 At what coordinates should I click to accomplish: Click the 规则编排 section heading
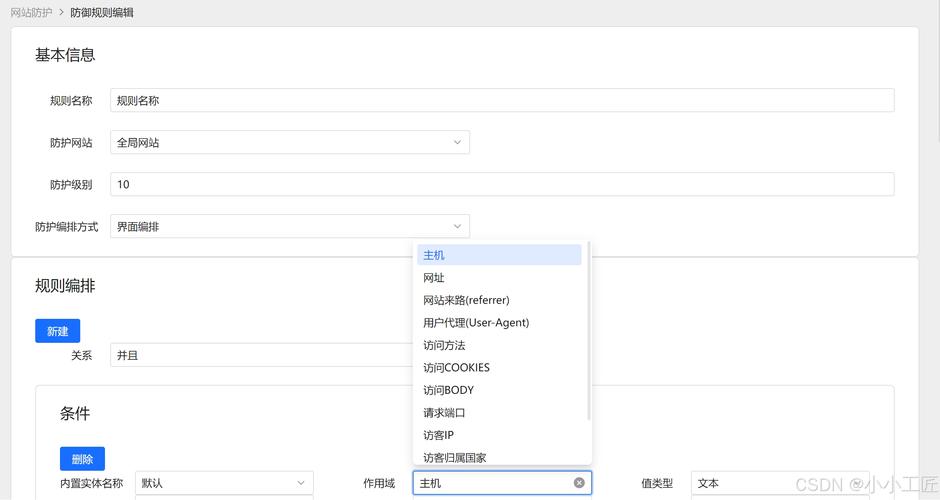(65, 285)
